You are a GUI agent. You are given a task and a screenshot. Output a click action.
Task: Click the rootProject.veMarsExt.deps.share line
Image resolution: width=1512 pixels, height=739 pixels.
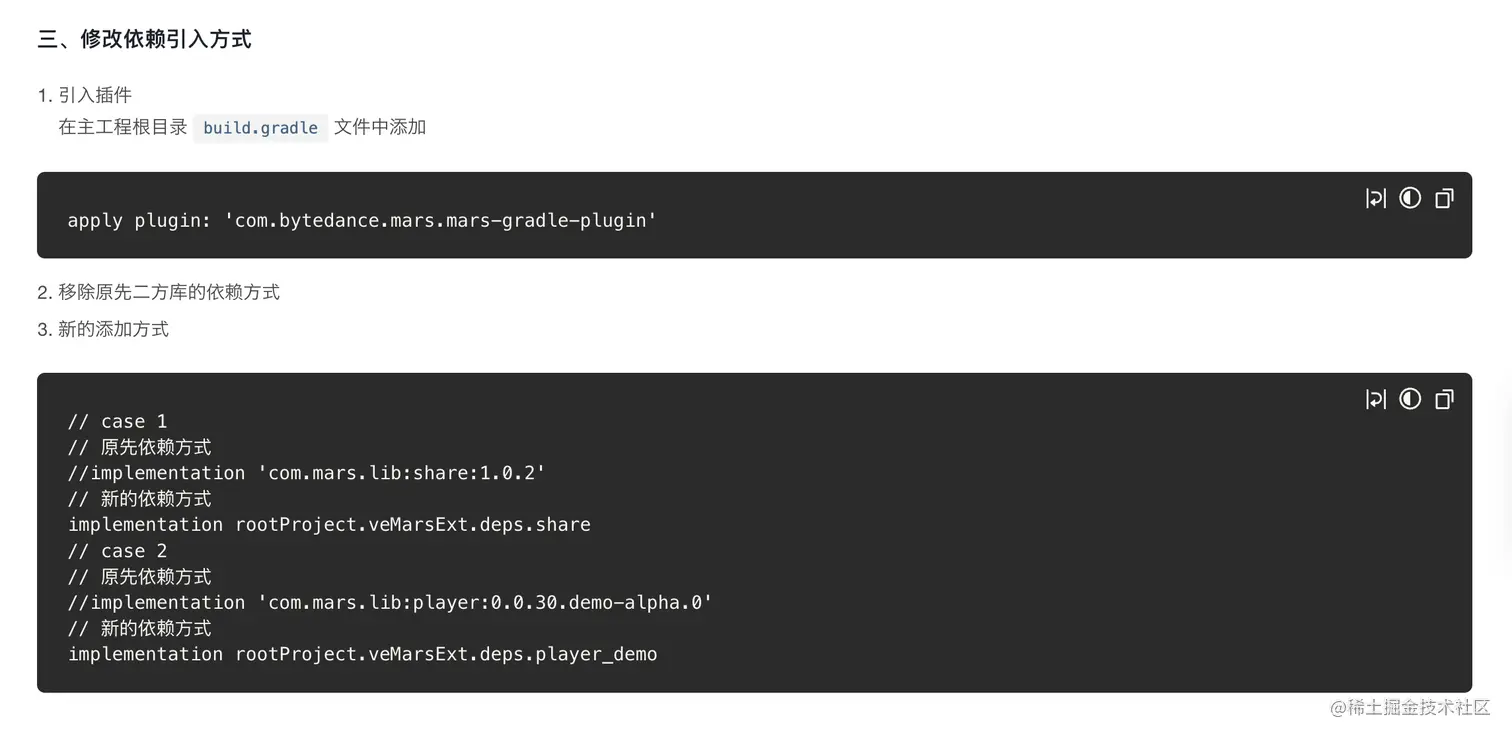click(x=329, y=525)
